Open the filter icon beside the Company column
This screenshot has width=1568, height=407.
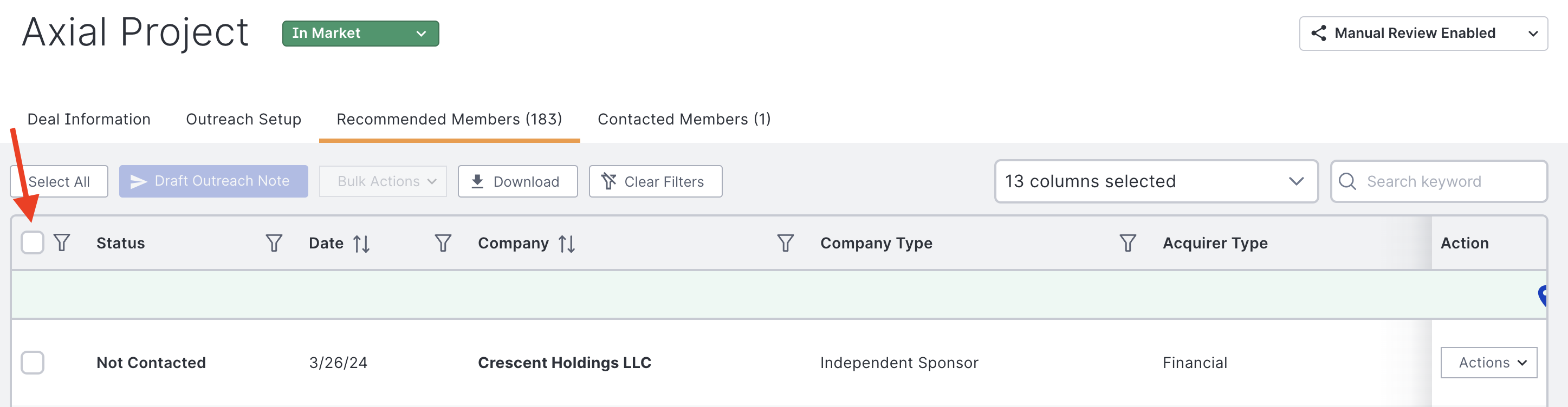click(443, 244)
